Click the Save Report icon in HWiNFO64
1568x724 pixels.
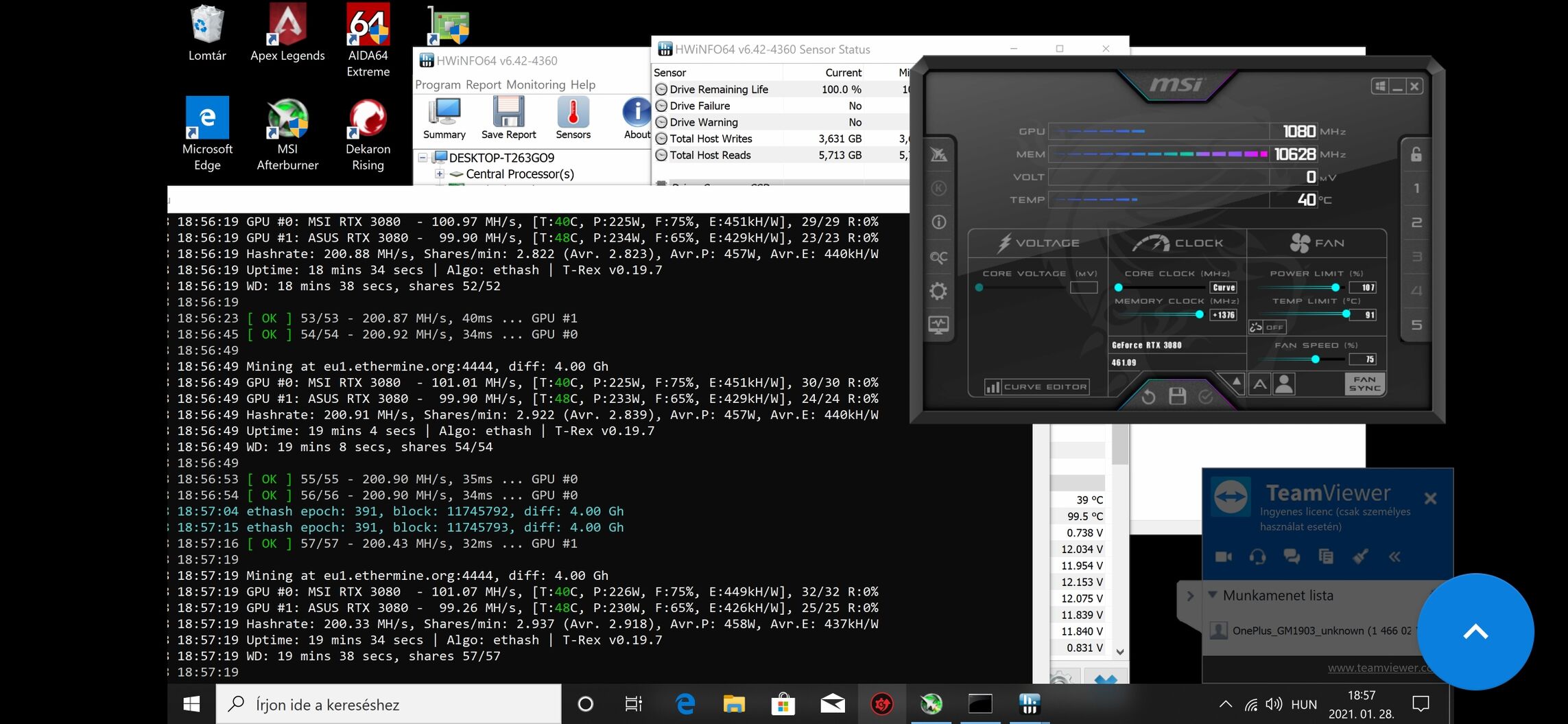tap(508, 118)
